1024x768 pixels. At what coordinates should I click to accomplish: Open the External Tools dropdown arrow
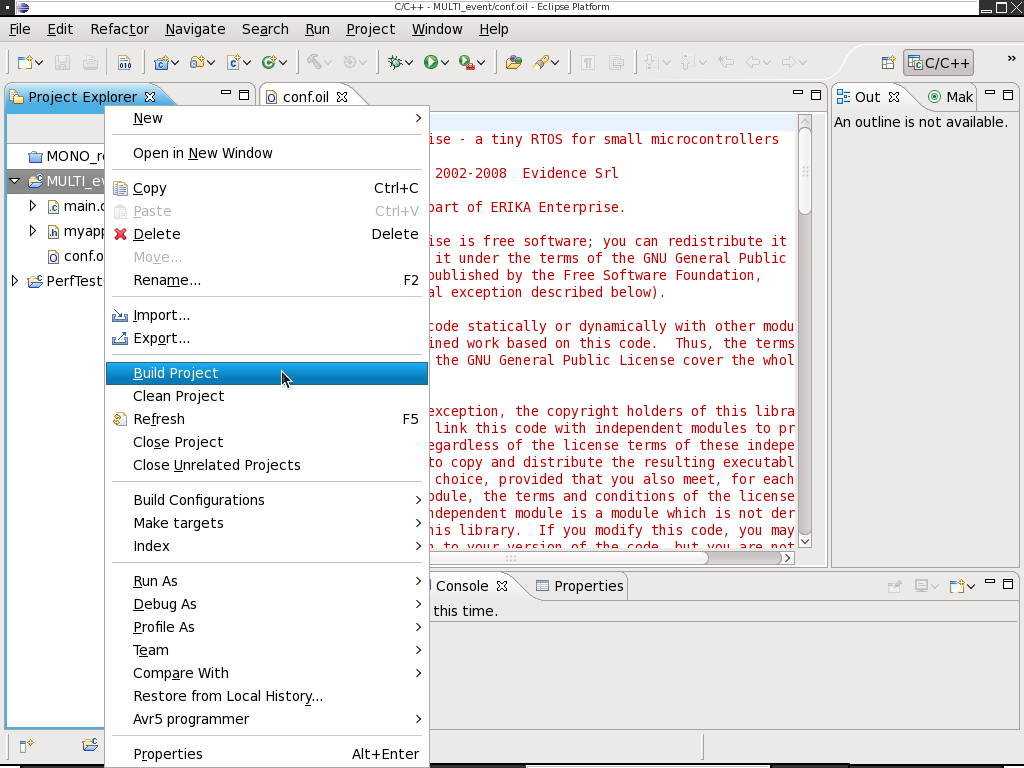pos(481,63)
